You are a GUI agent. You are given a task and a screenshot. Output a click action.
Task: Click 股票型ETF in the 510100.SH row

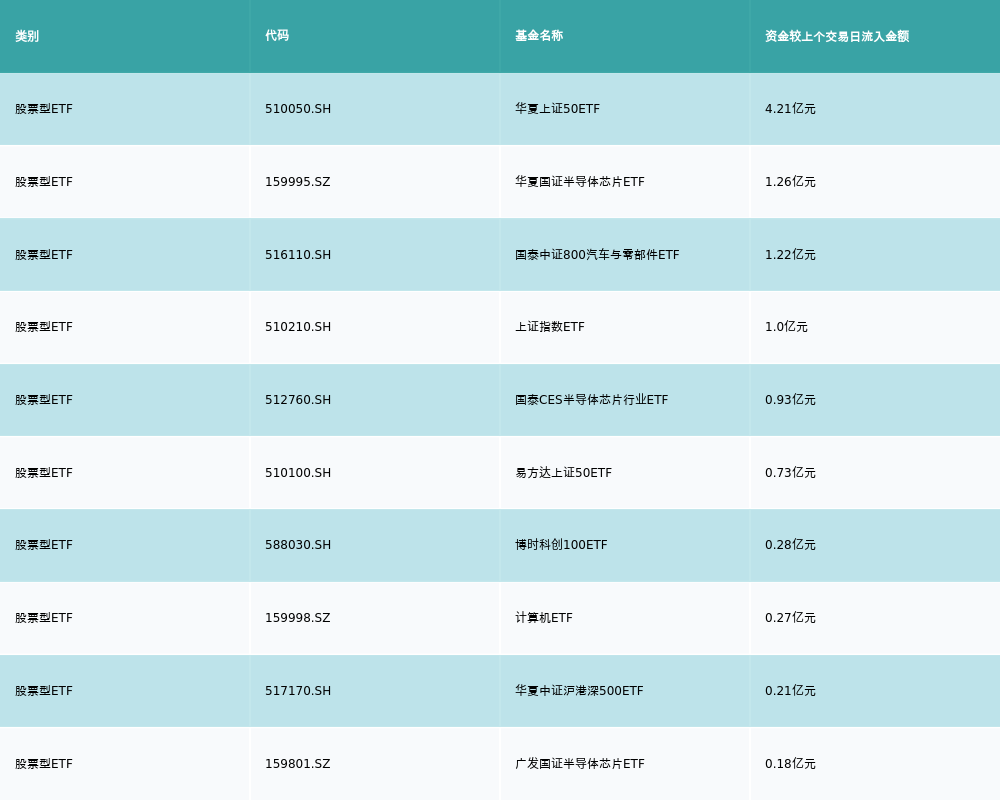44,473
